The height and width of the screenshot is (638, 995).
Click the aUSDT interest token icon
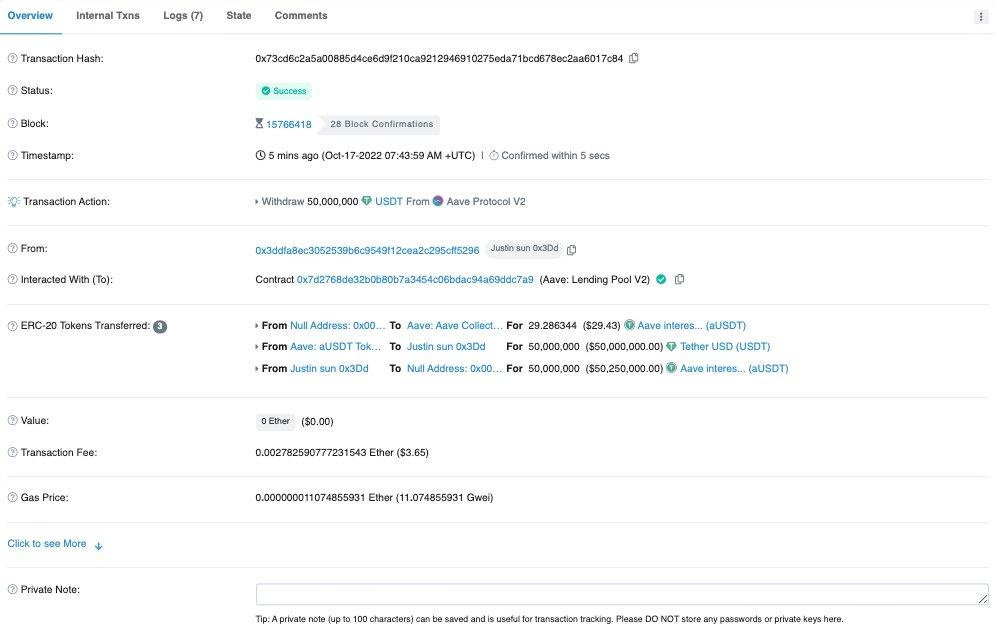(x=630, y=325)
